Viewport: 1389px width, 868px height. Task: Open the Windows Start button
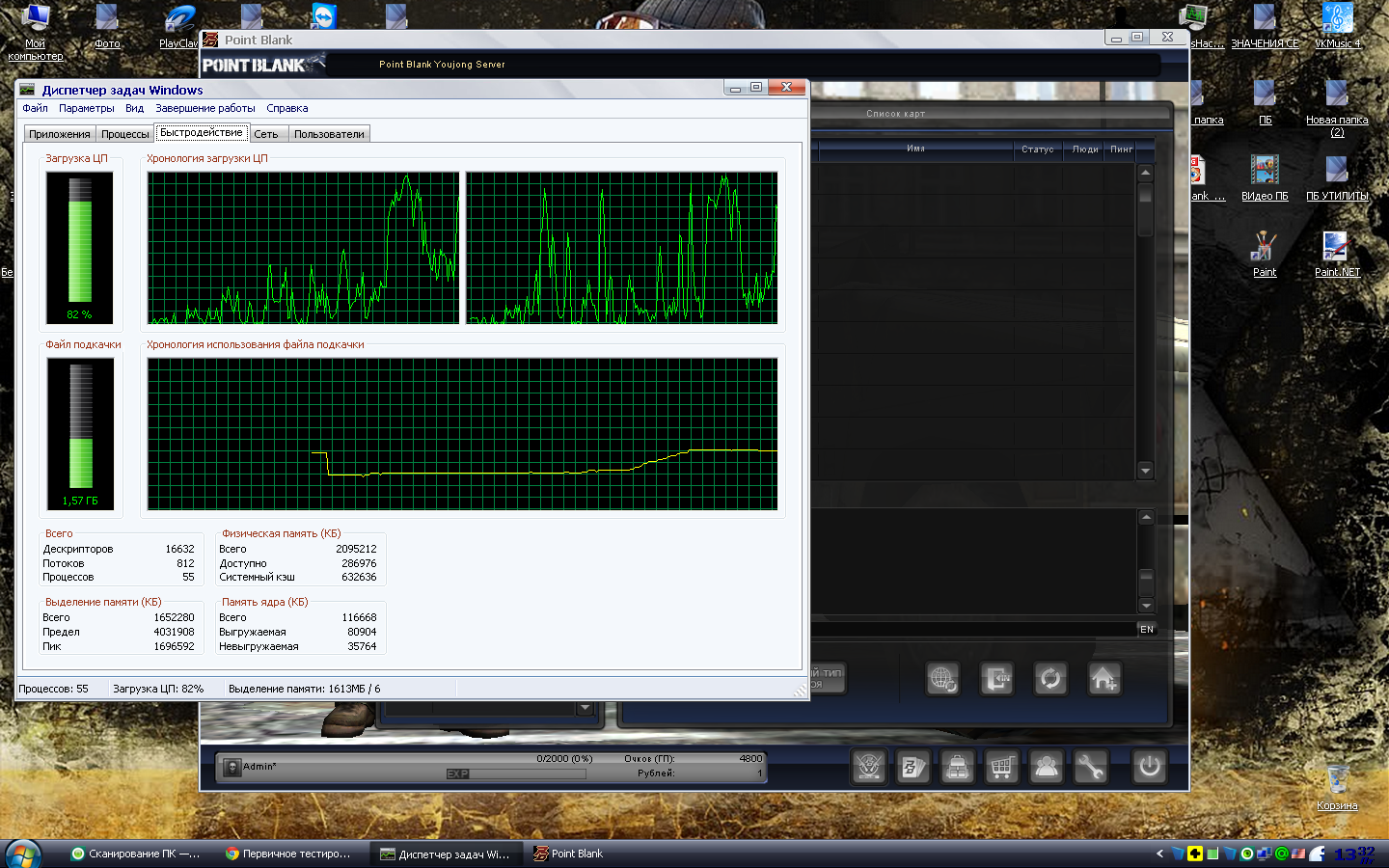coord(23,854)
